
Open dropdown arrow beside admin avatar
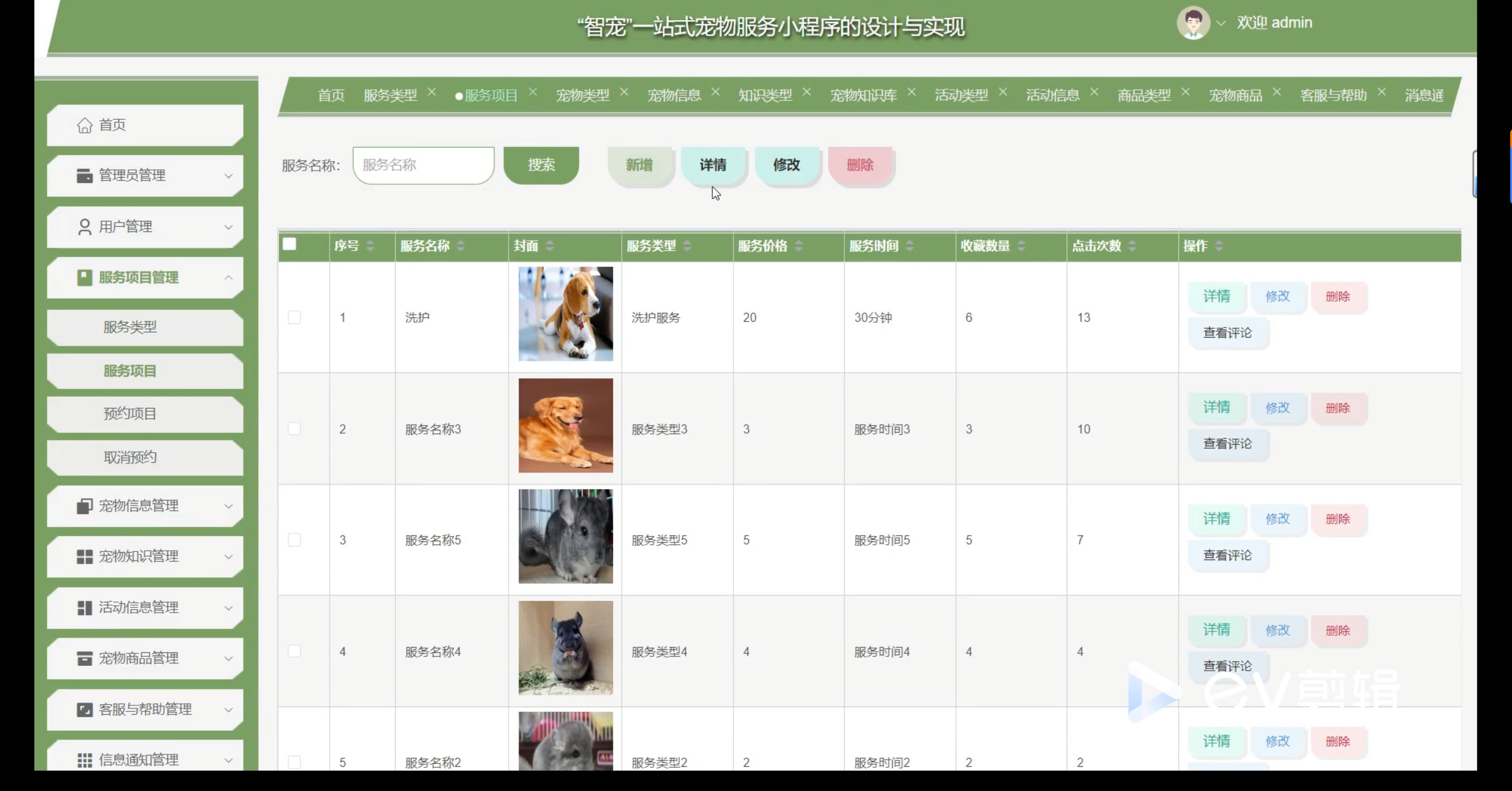(1221, 23)
